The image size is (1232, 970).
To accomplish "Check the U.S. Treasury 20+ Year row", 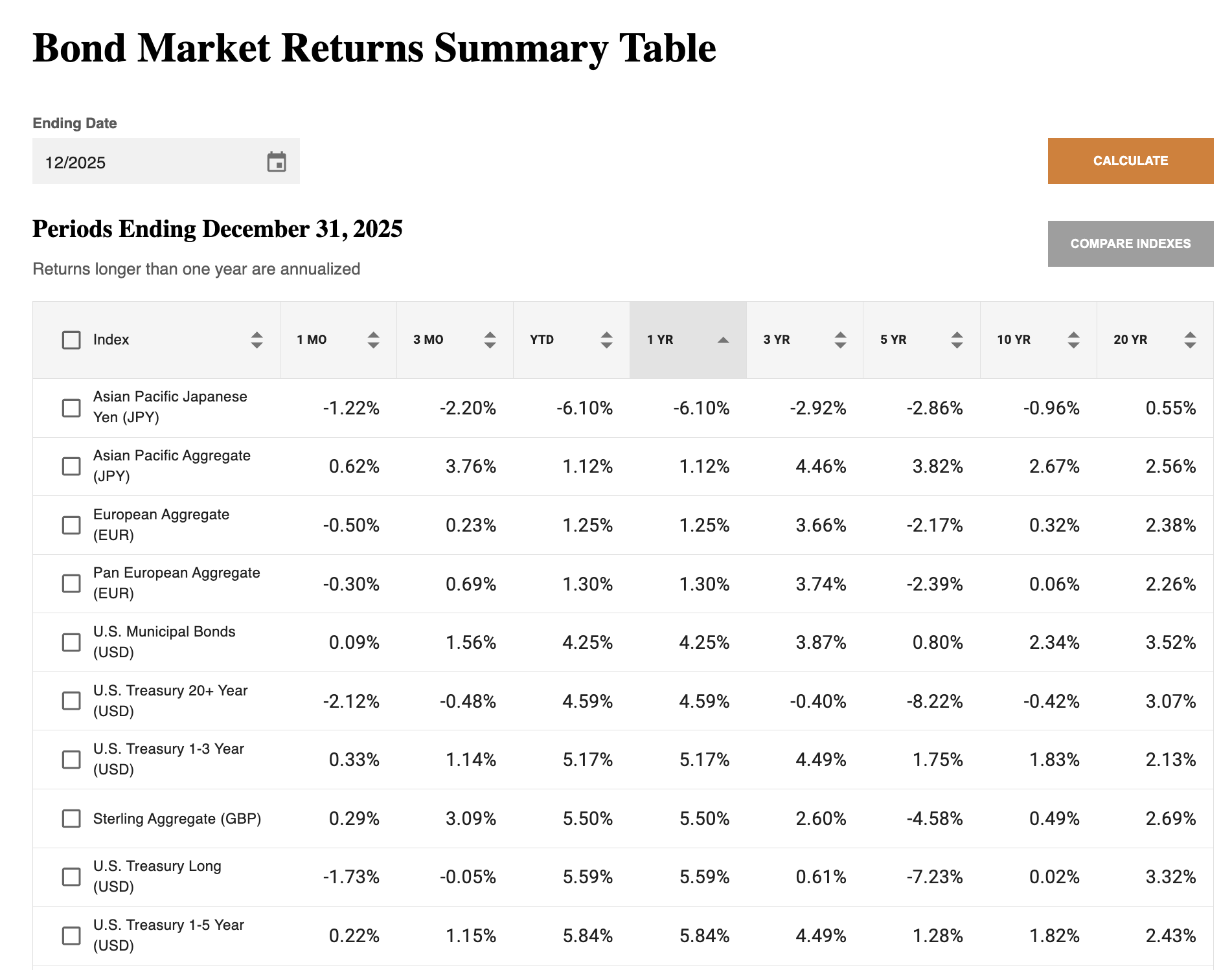I will point(71,701).
